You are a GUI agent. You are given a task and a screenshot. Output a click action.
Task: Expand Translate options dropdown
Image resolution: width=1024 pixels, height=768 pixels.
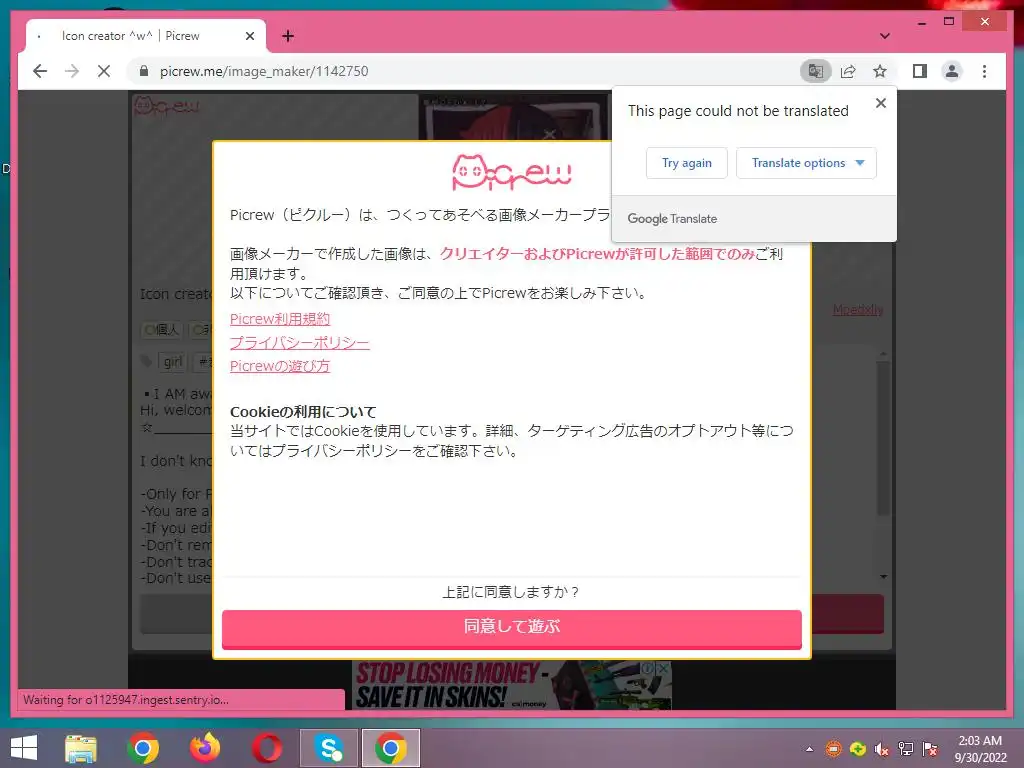point(806,163)
